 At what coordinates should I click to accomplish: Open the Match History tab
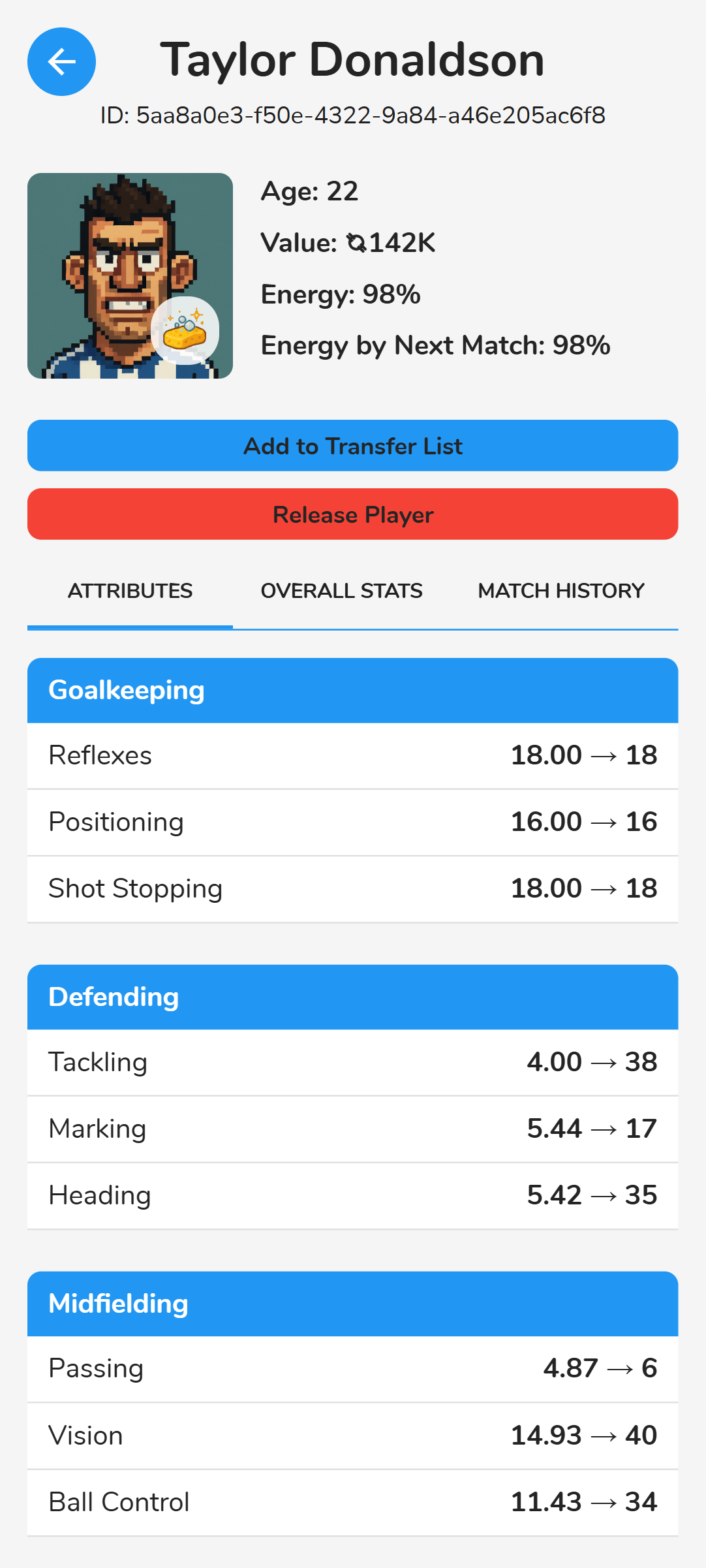(x=561, y=591)
